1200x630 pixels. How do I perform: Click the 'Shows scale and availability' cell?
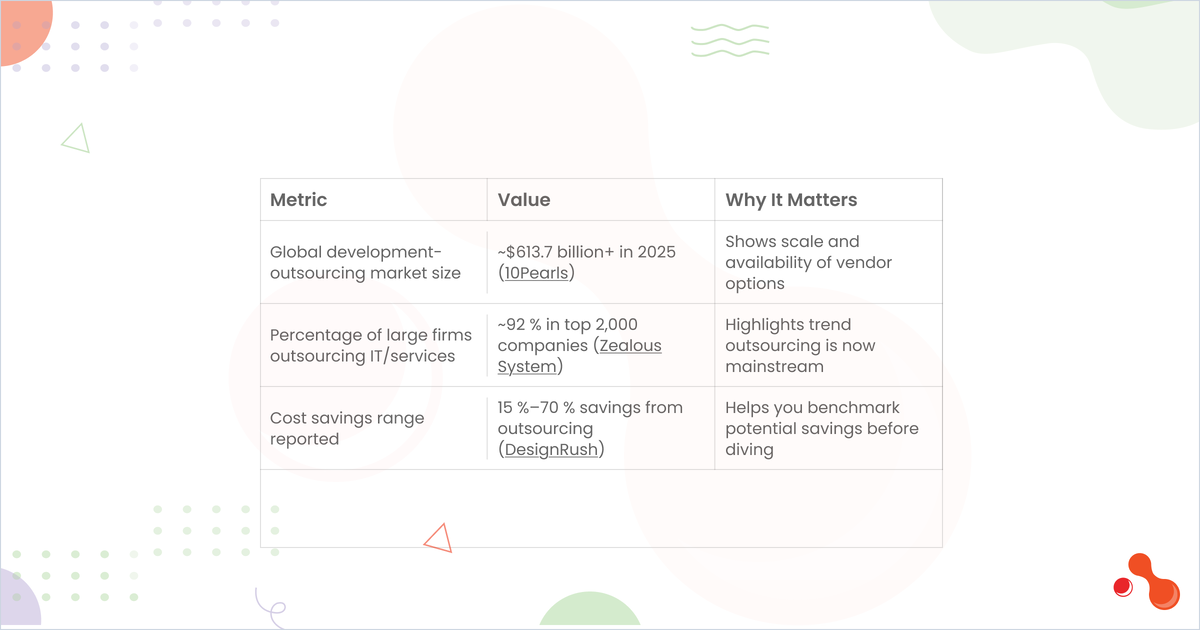pyautogui.click(x=828, y=262)
